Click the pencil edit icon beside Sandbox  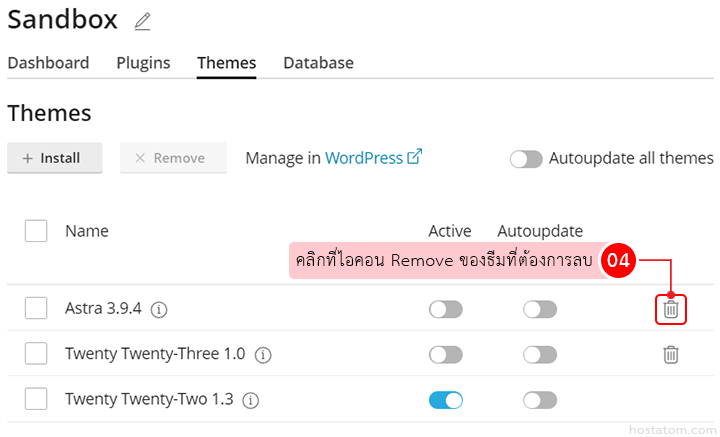tap(143, 21)
